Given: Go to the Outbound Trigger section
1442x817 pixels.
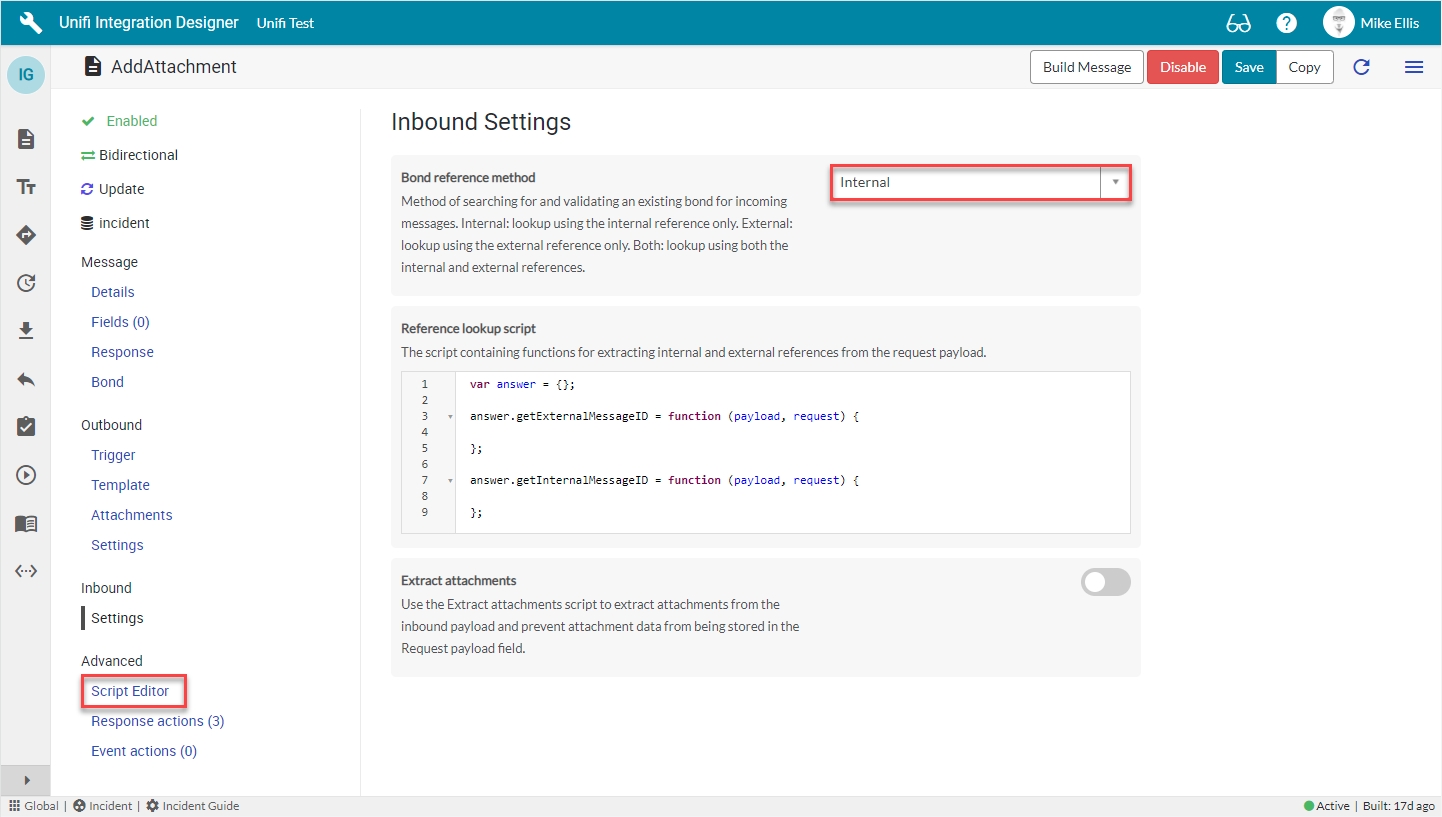Looking at the screenshot, I should tap(113, 455).
